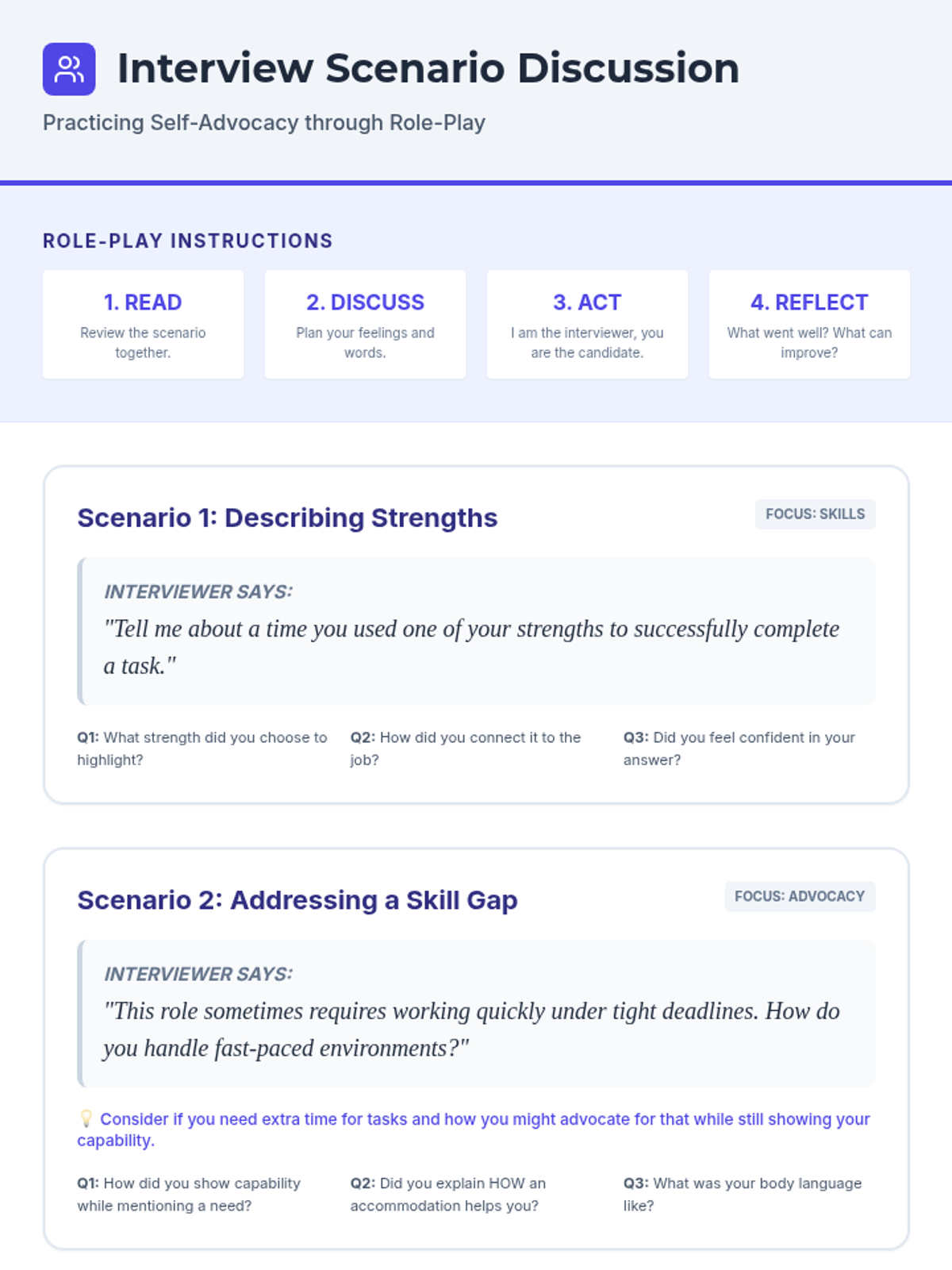Click Scenario 1 Q3 about feeling confident
The image size is (952, 1270).
739,749
